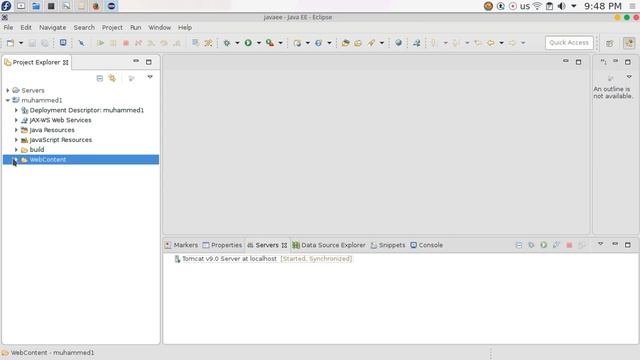
Task: Open the External Tools dropdown arrow
Action: click(x=280, y=43)
